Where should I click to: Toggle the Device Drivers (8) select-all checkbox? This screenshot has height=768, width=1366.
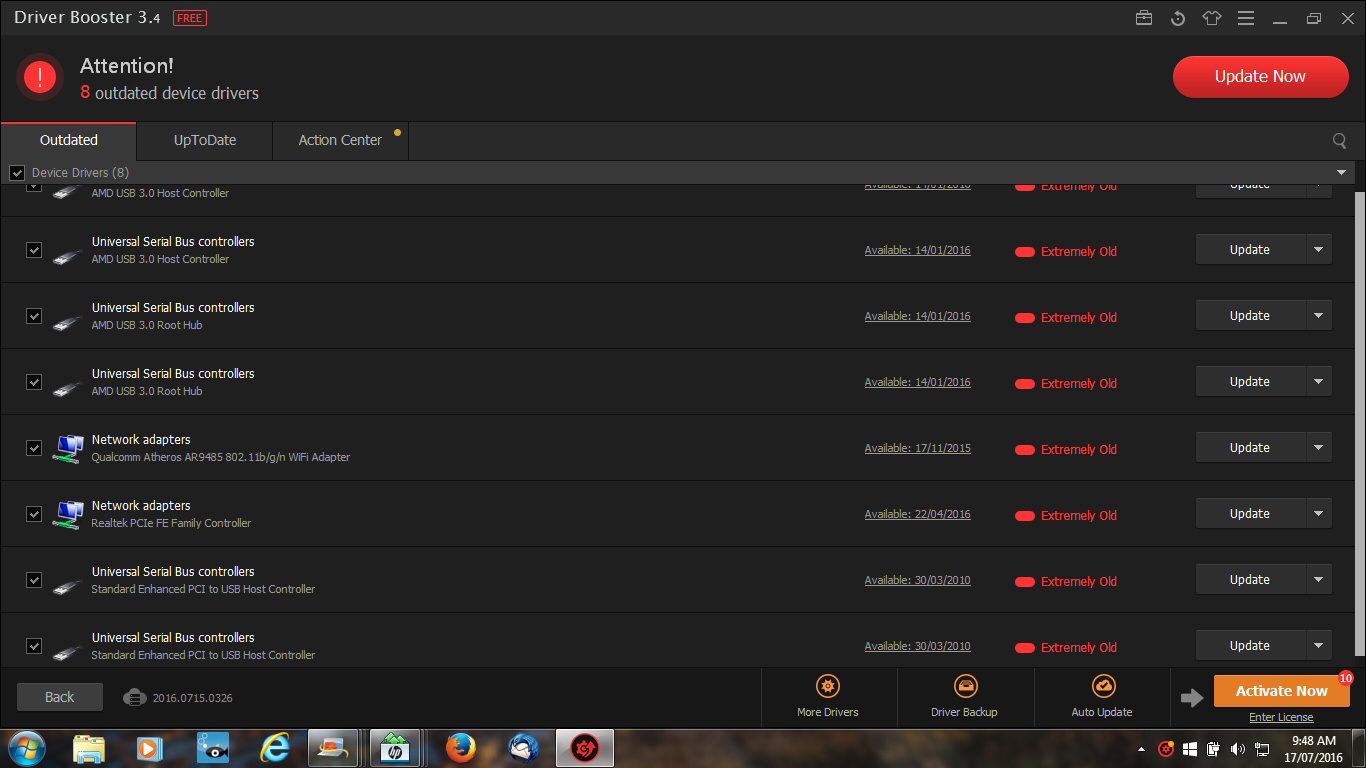17,173
